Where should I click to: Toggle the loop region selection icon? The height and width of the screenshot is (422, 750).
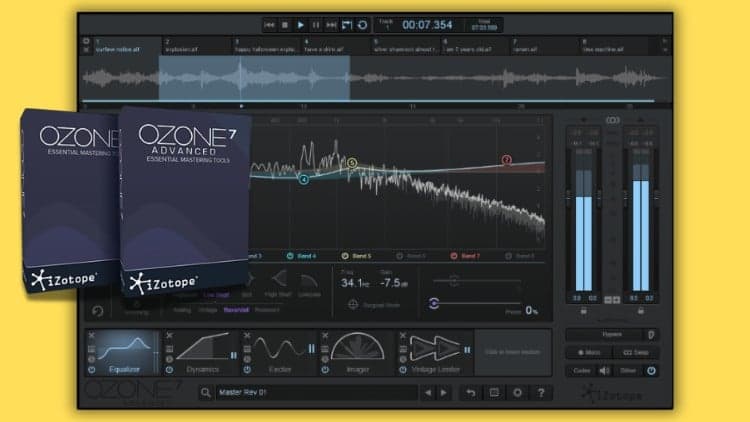347,25
